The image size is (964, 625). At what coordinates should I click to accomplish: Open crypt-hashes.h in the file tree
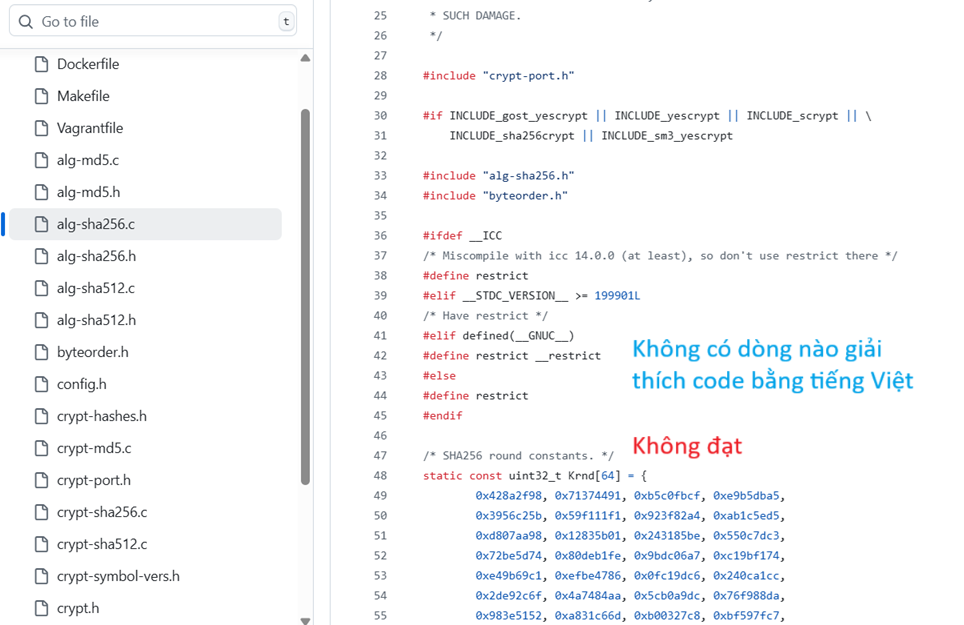tap(102, 415)
